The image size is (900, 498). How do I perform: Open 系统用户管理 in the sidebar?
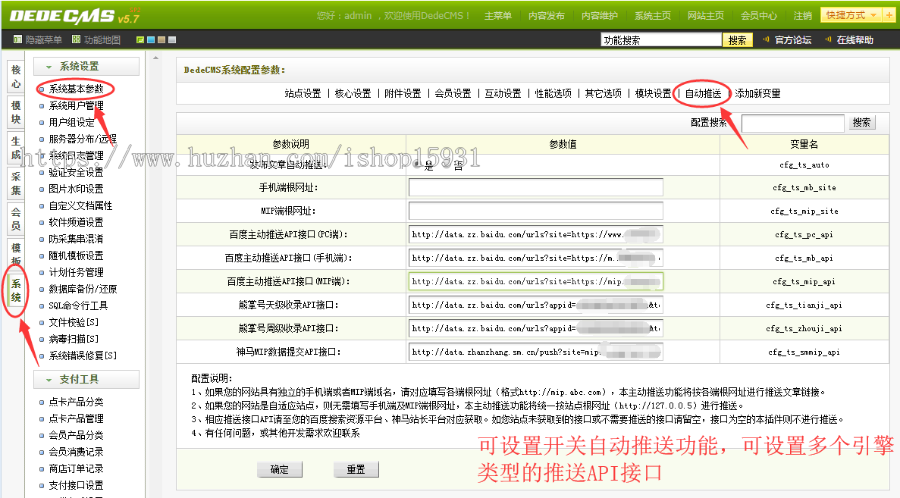point(76,106)
